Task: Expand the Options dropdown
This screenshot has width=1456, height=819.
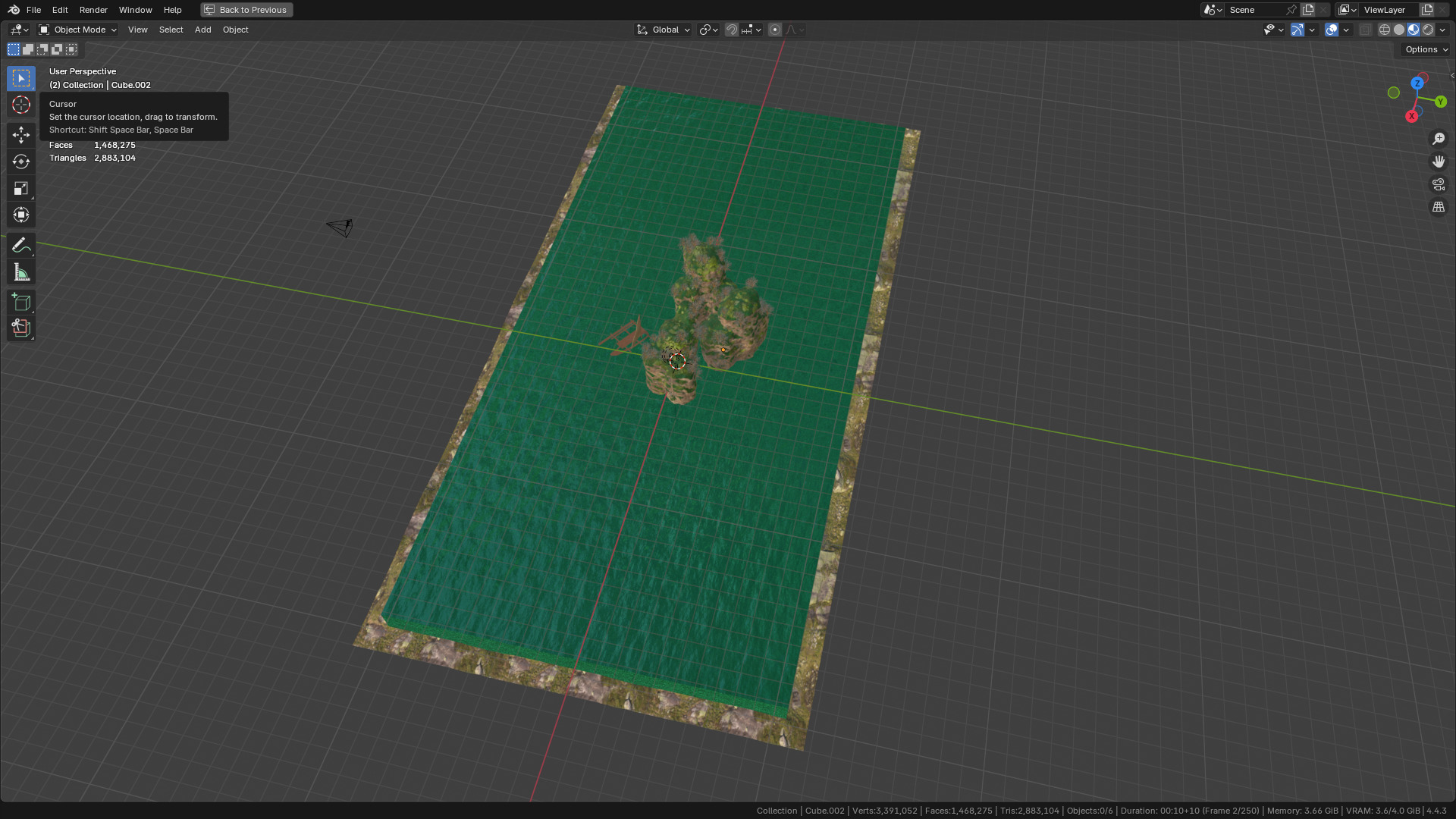Action: [x=1426, y=49]
